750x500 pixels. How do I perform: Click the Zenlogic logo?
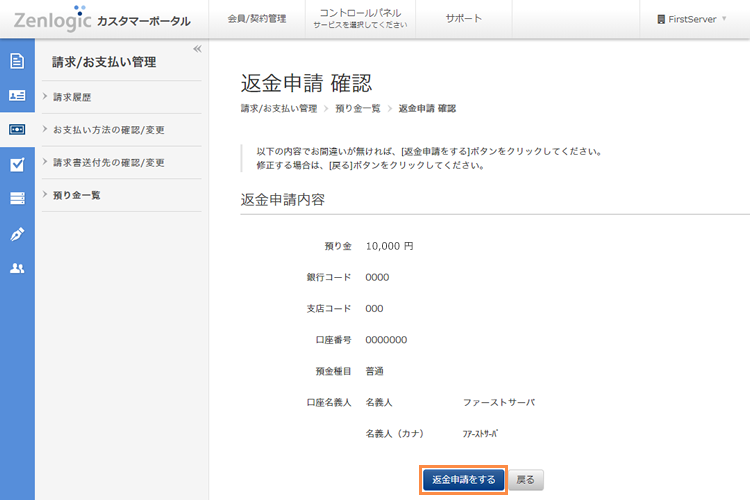point(52,19)
